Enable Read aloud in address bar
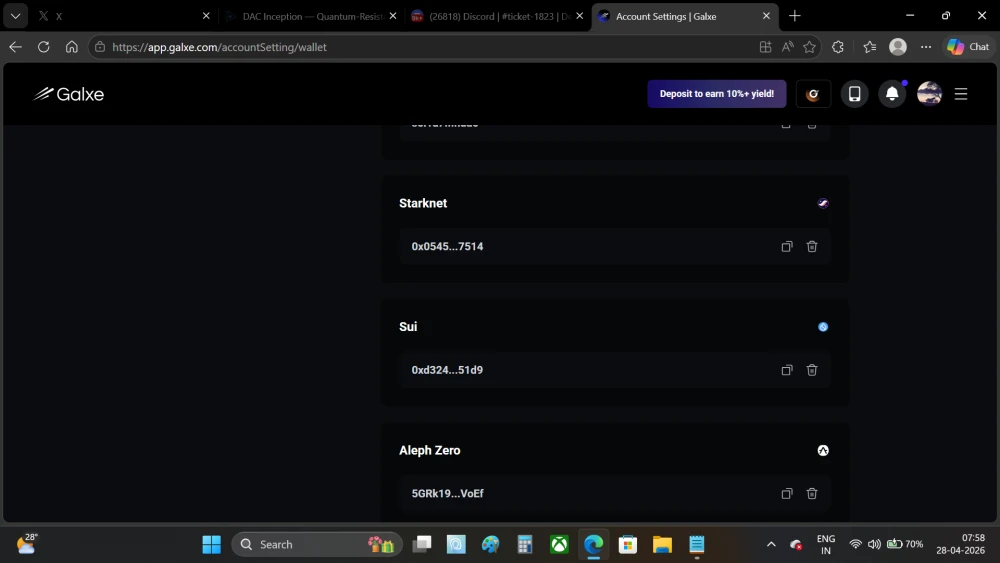The width and height of the screenshot is (1000, 563). click(x=788, y=47)
